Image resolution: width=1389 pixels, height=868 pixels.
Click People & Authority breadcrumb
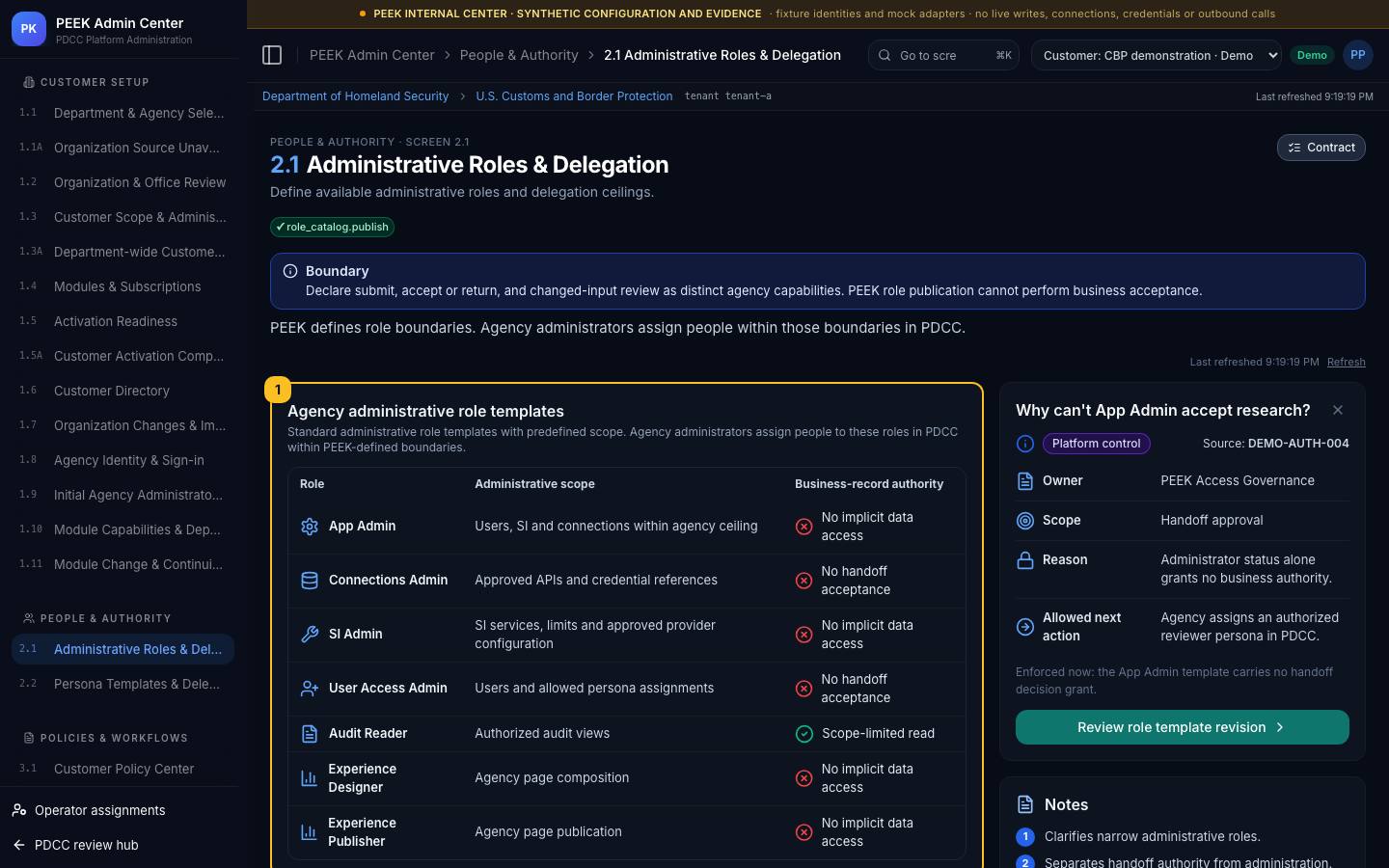(x=519, y=55)
